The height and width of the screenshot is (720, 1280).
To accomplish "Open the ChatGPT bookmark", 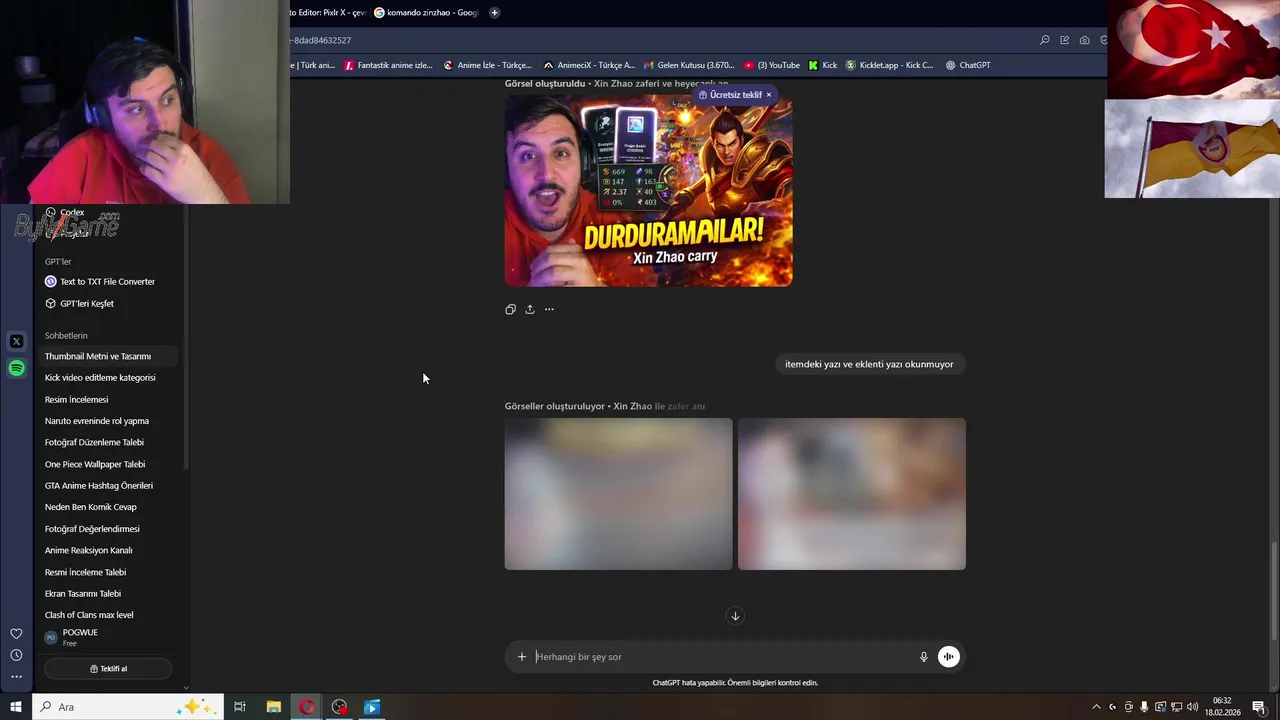I will point(968,65).
